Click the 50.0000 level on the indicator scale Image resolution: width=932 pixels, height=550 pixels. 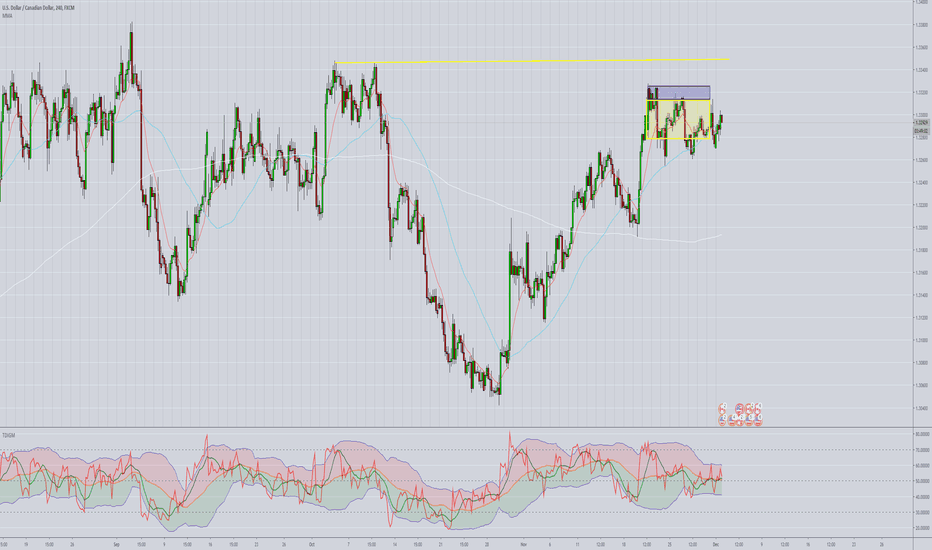pyautogui.click(x=922, y=480)
